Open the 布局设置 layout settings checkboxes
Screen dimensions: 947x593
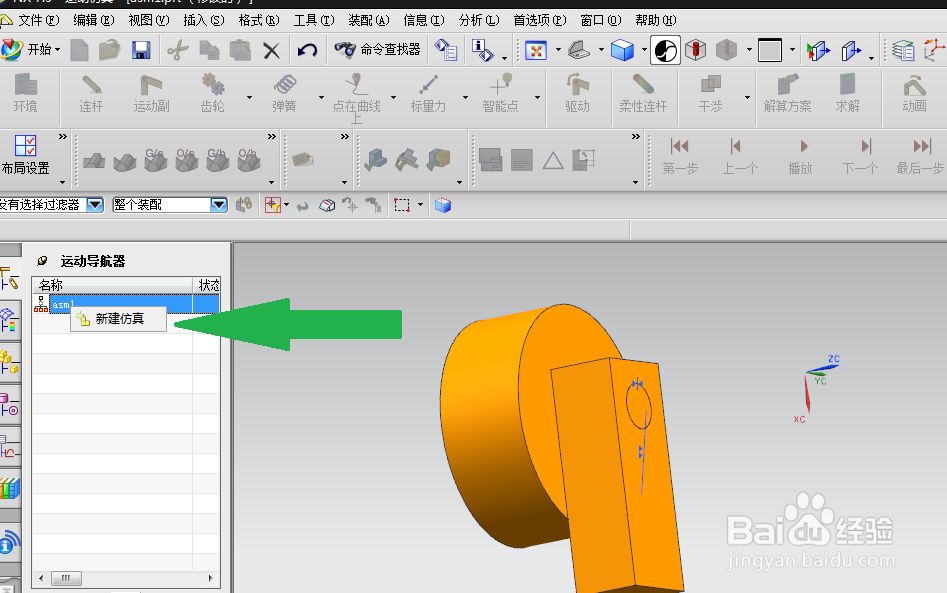click(x=25, y=155)
